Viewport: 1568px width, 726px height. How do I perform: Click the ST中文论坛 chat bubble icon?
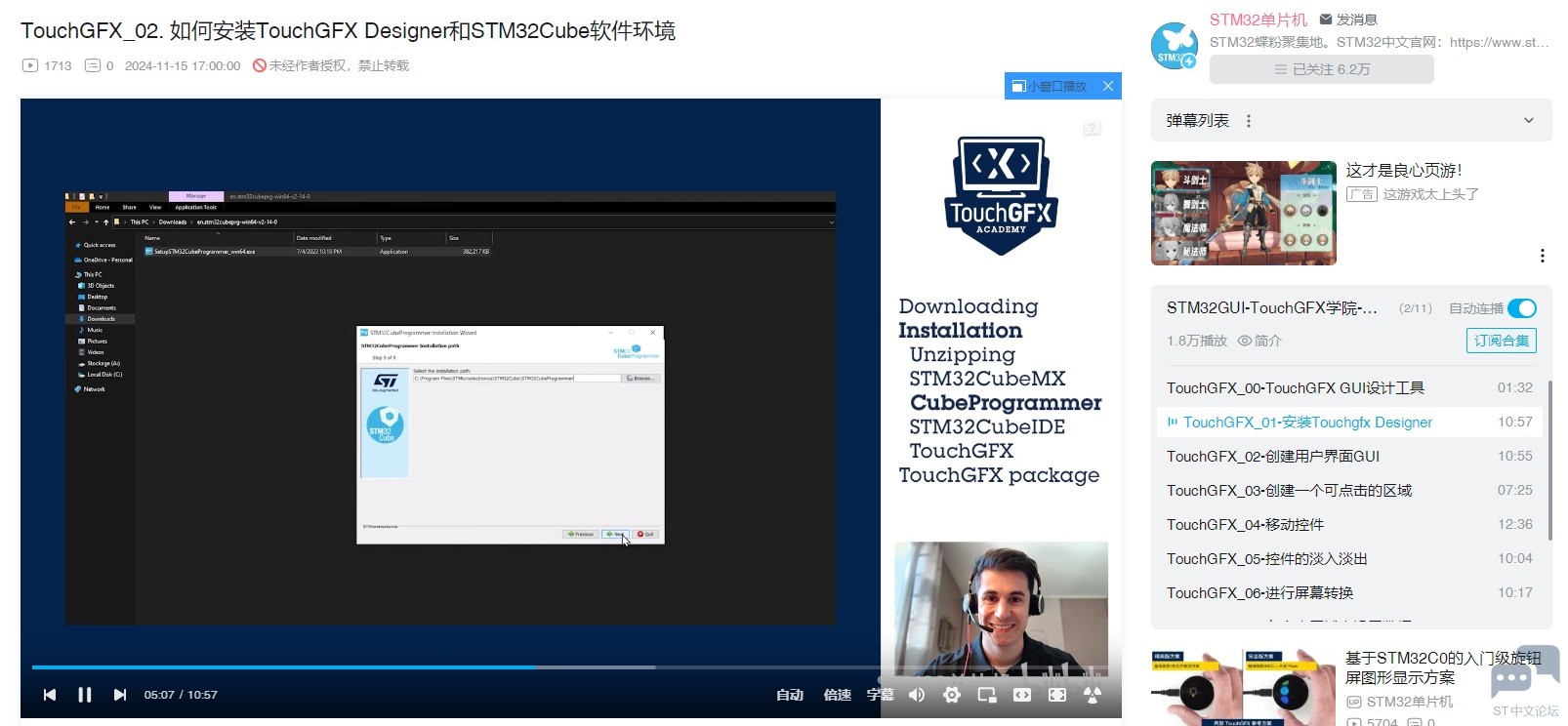pyautogui.click(x=1525, y=672)
